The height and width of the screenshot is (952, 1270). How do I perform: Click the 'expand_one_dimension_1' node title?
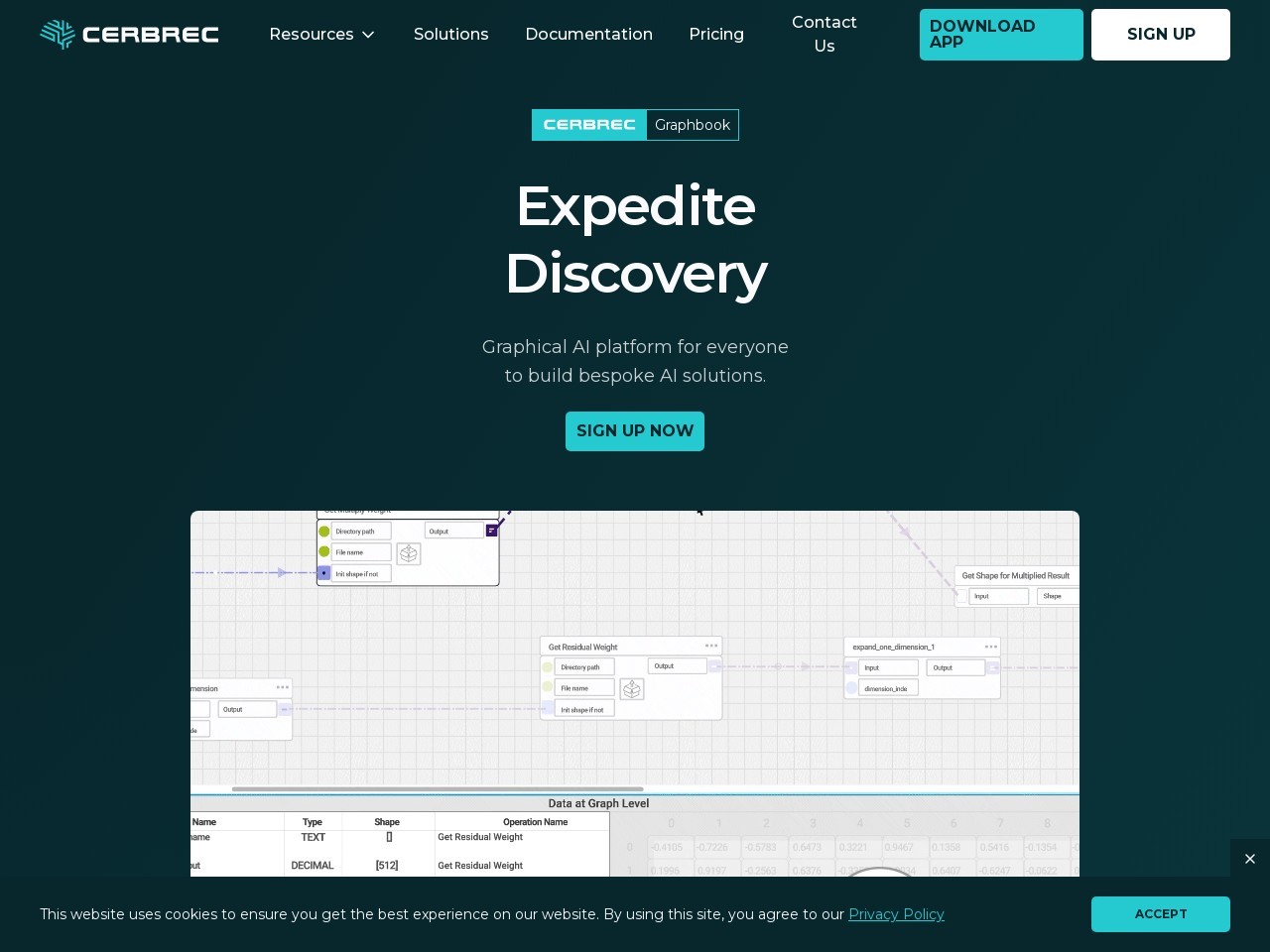(893, 647)
